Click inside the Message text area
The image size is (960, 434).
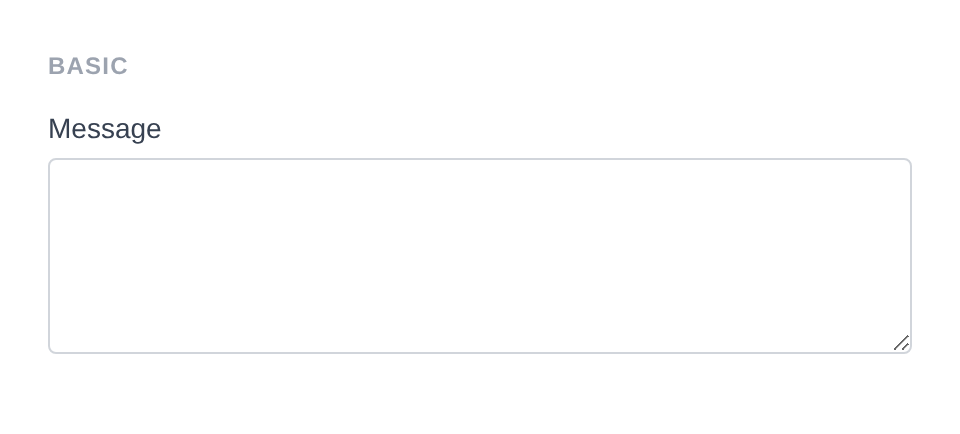click(479, 255)
